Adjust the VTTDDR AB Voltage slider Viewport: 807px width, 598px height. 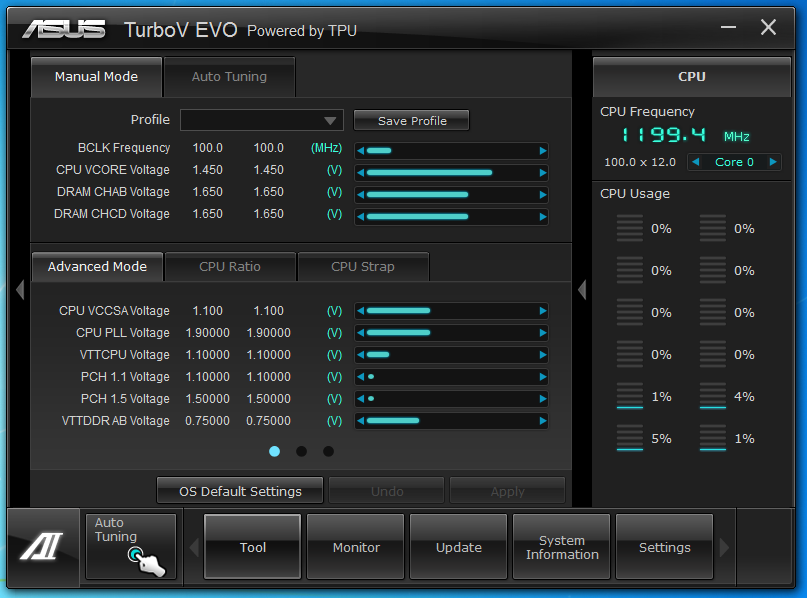point(451,421)
